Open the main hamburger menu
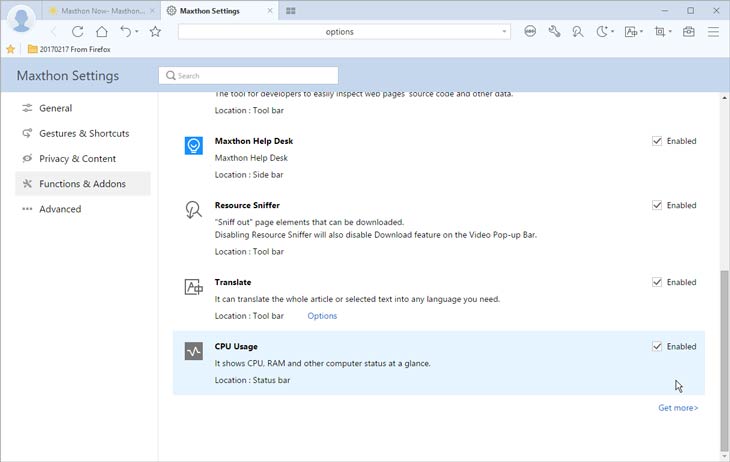730x462 pixels. point(713,32)
